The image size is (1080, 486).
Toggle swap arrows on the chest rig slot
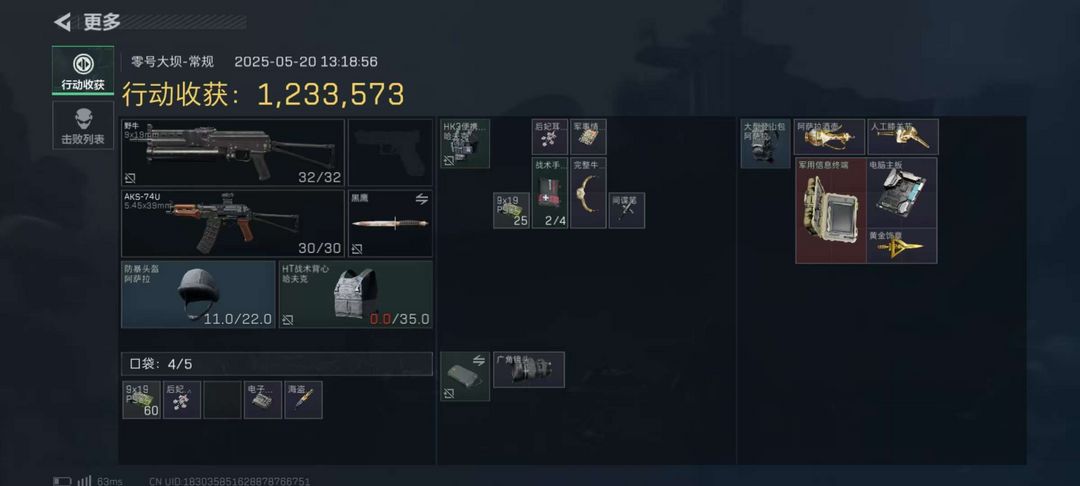479,361
